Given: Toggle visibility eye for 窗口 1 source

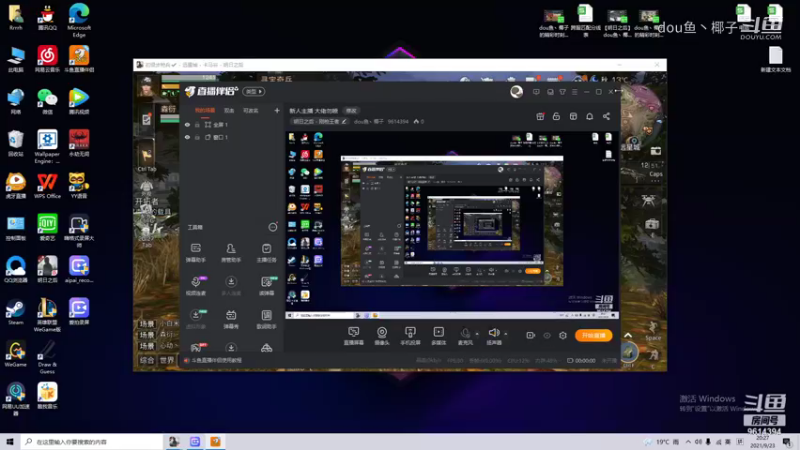Looking at the screenshot, I should pos(187,137).
